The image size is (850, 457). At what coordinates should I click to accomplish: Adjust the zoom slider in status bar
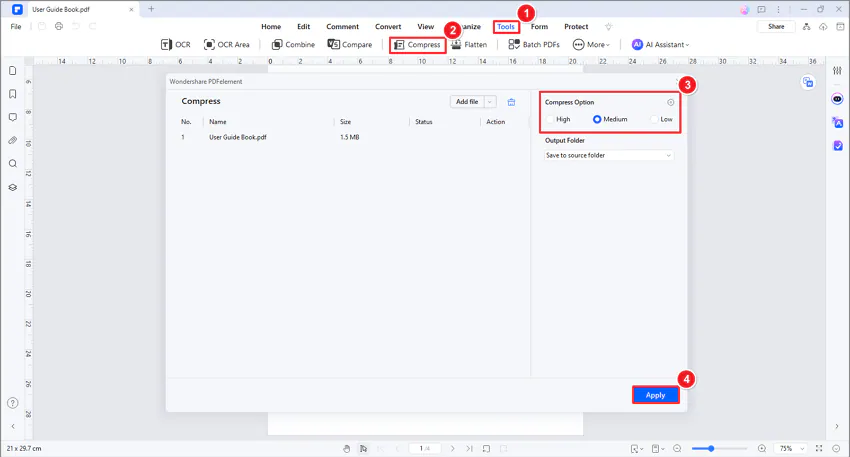[x=711, y=448]
